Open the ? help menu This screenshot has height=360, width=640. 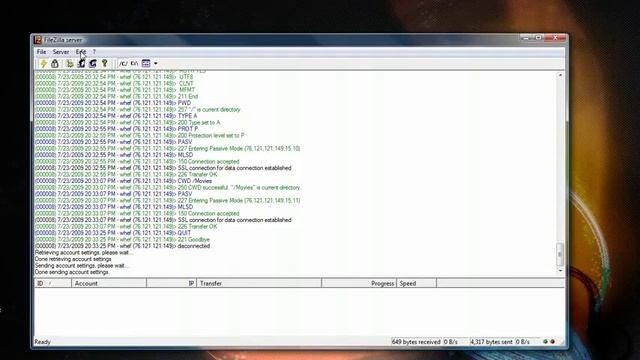tap(94, 52)
